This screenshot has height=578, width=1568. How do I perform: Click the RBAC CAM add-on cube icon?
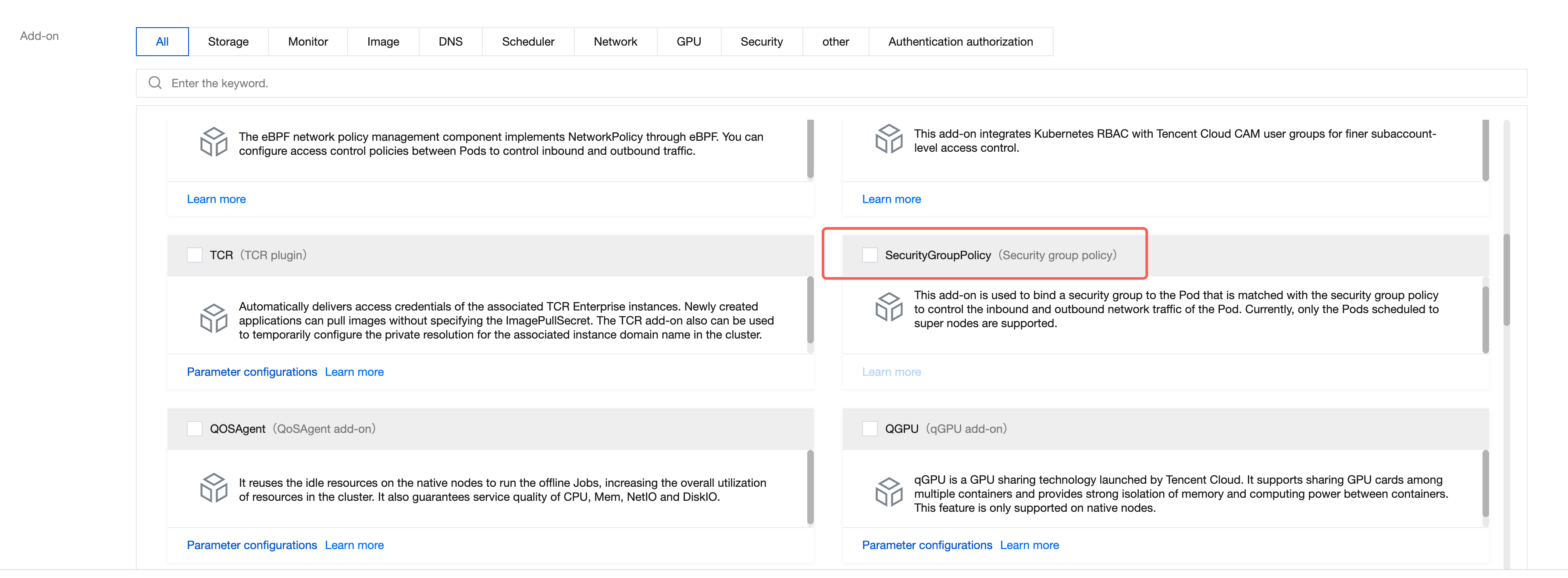click(889, 139)
